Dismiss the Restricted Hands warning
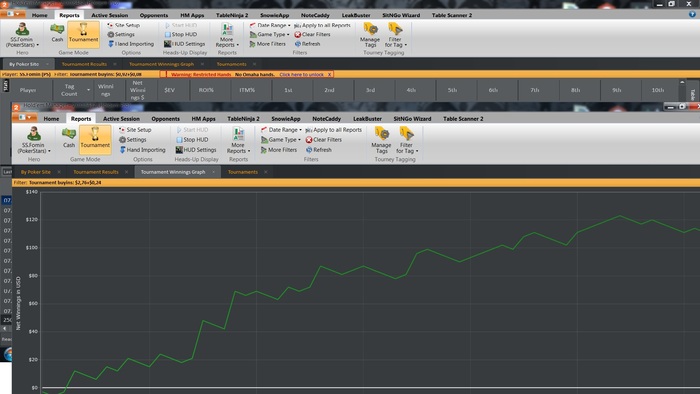 pyautogui.click(x=329, y=75)
